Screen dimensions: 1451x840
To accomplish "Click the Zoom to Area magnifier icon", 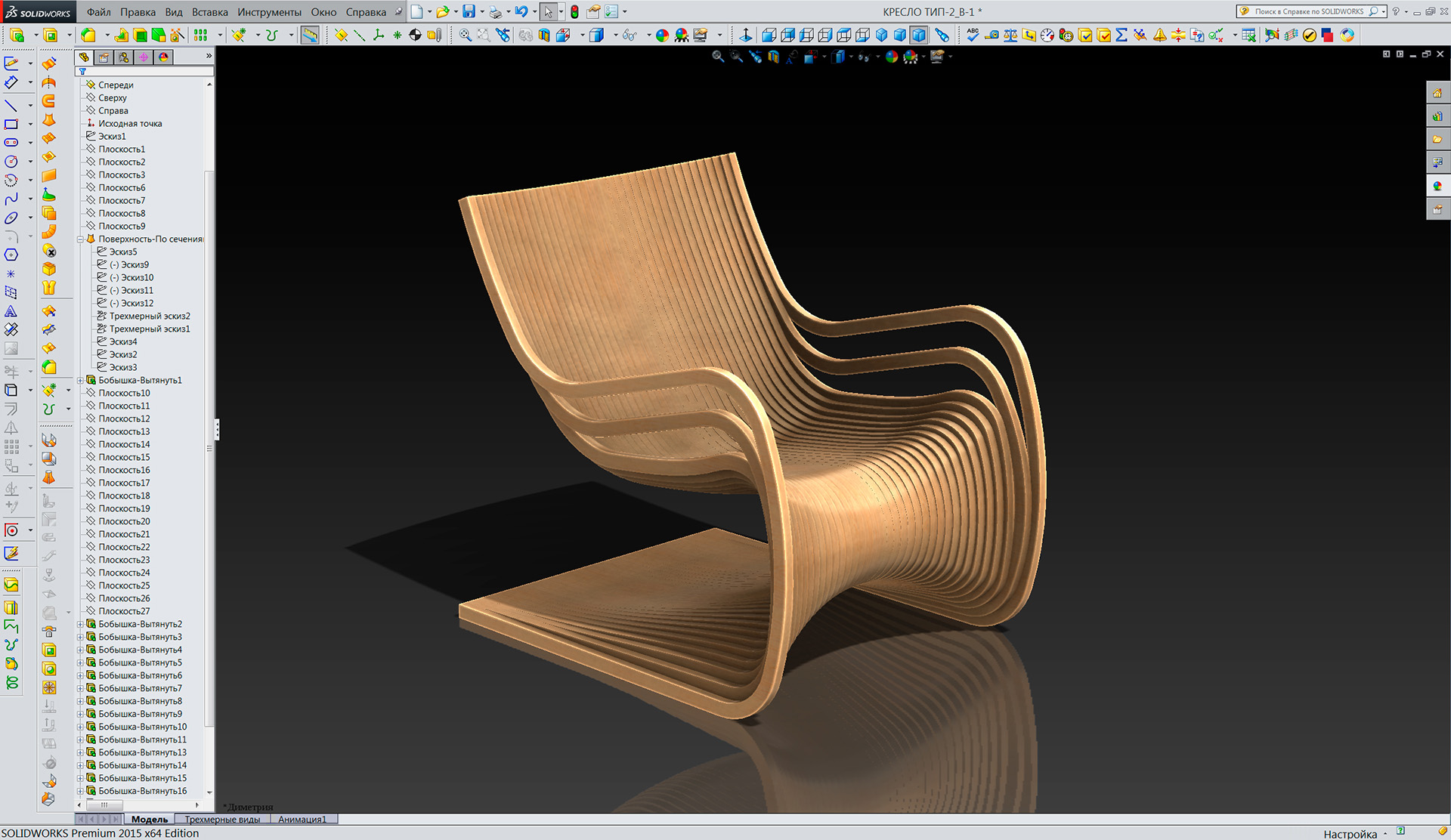I will [736, 57].
